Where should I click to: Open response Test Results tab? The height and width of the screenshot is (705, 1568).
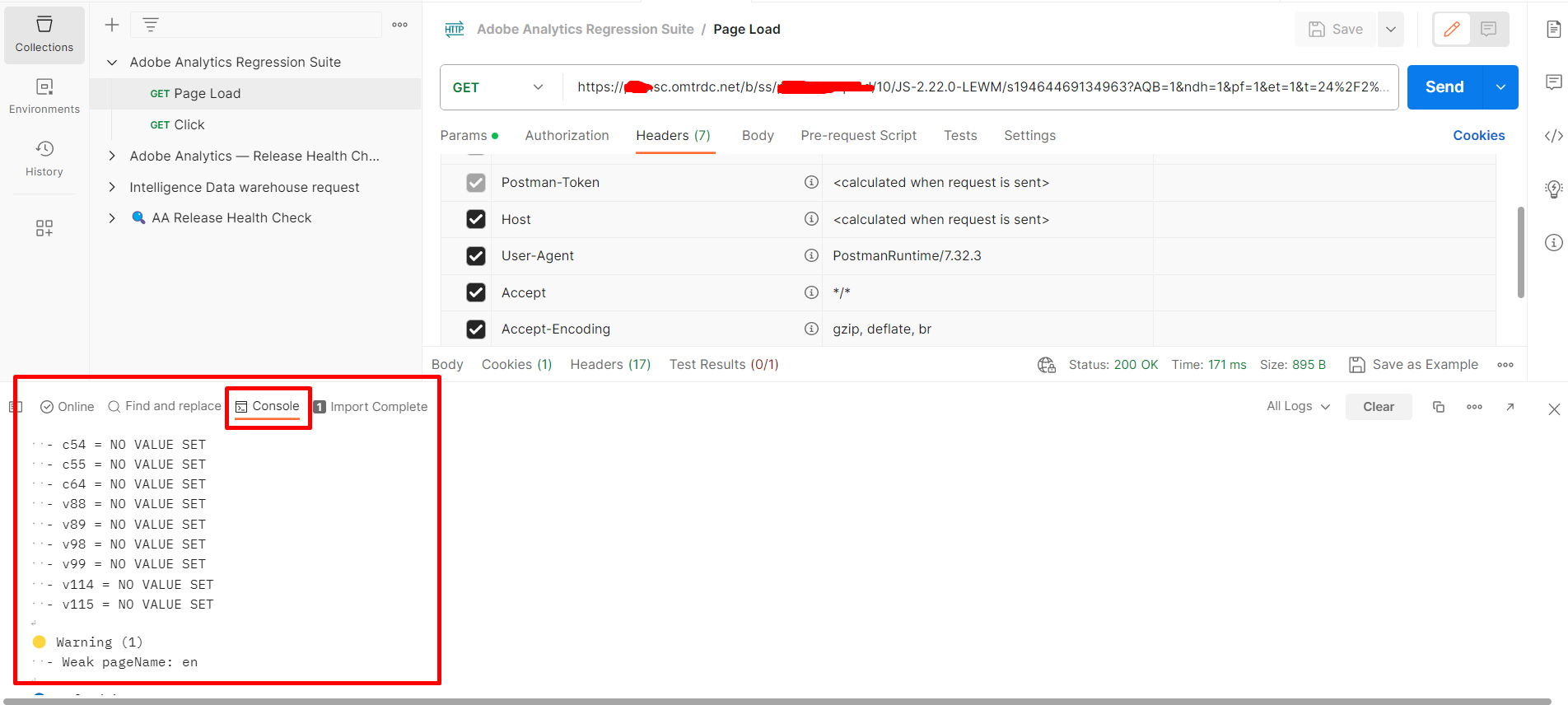click(x=724, y=365)
